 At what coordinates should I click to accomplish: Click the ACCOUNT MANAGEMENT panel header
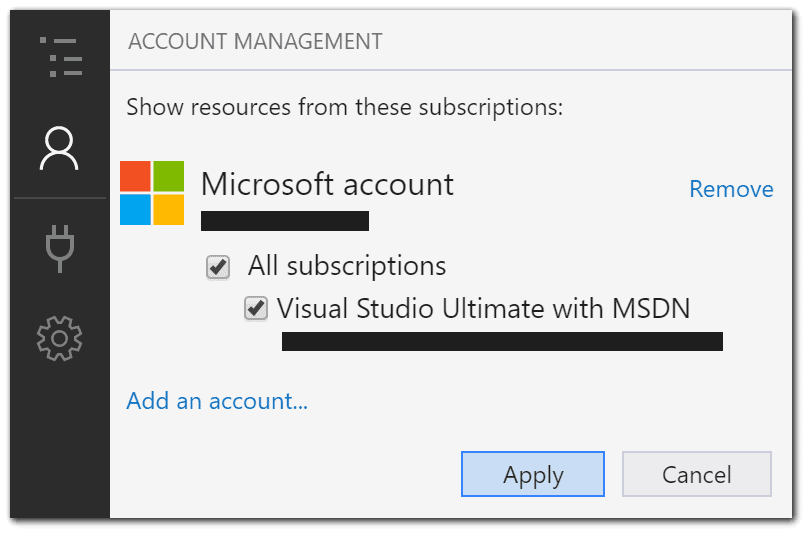[256, 42]
